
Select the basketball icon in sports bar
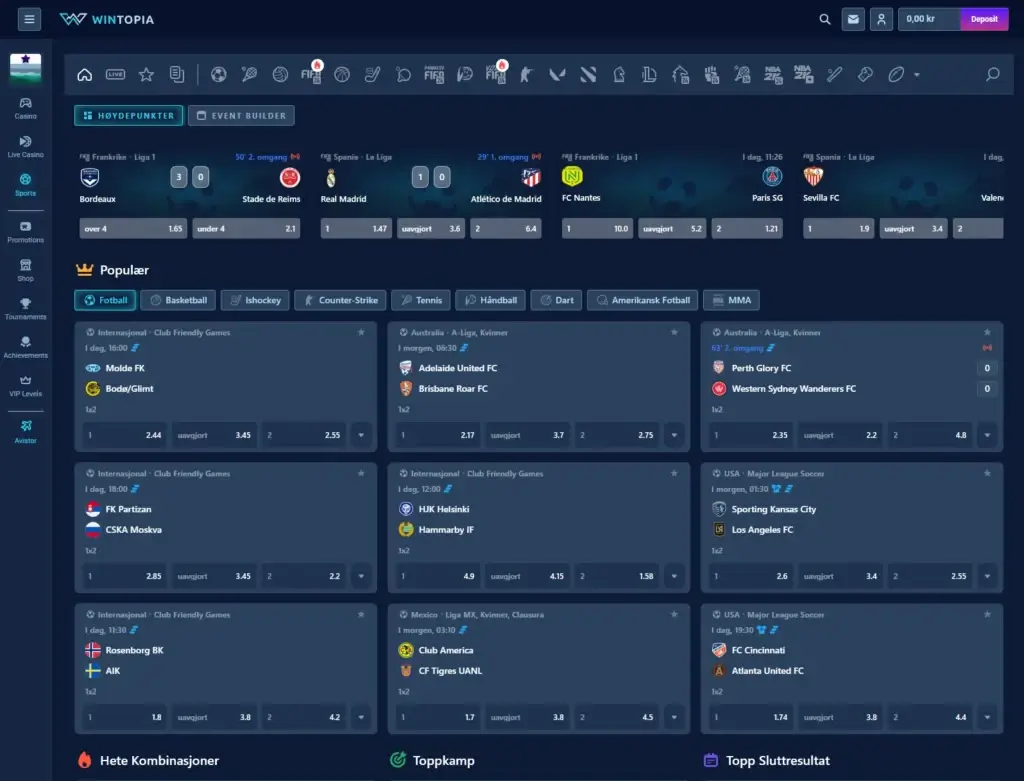coord(342,74)
